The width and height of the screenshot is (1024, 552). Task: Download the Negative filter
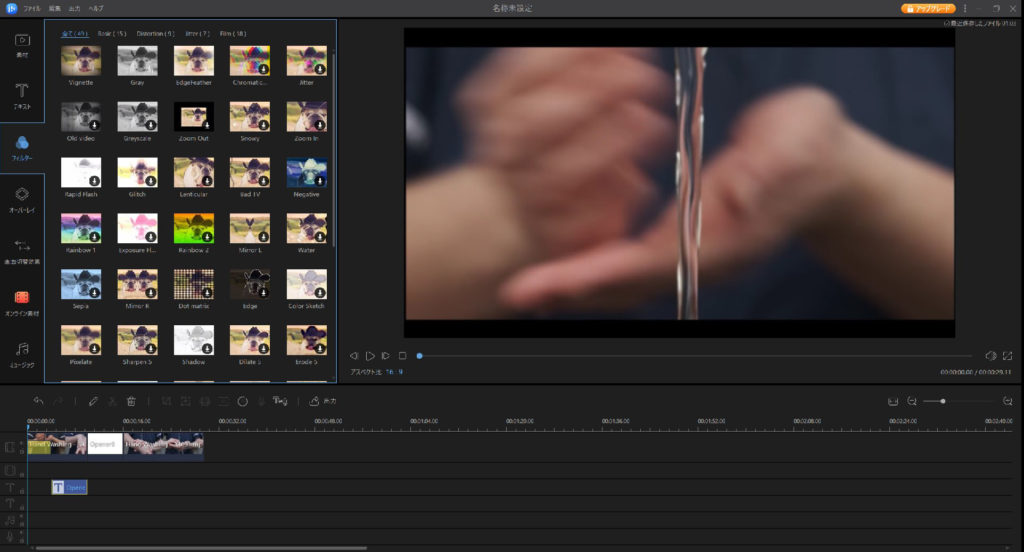pyautogui.click(x=320, y=180)
